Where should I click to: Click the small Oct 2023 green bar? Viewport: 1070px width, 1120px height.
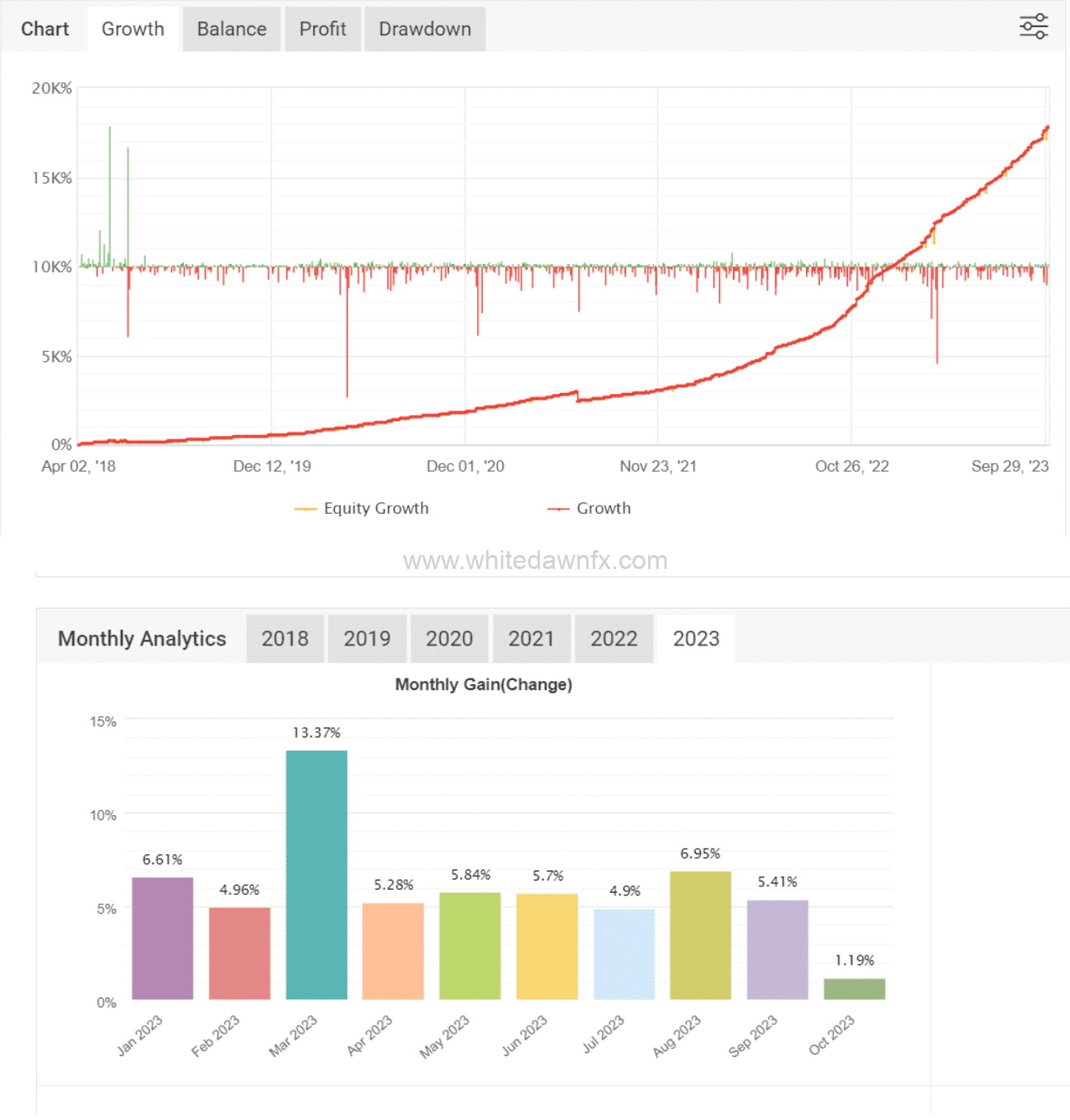coord(854,989)
